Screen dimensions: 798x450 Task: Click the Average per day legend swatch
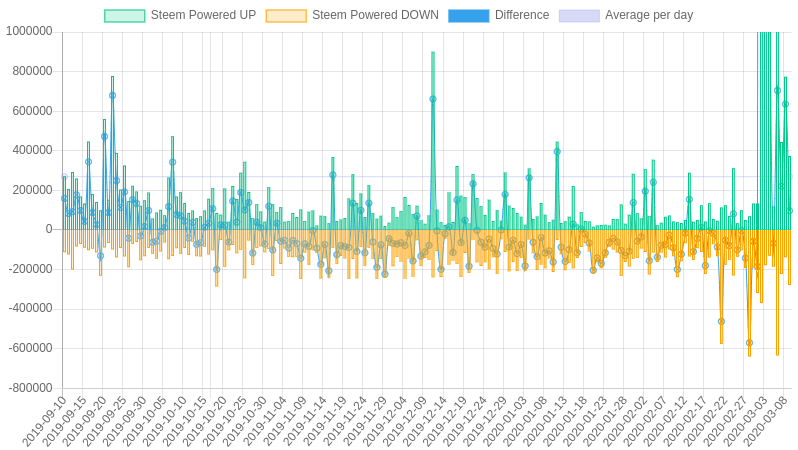click(x=579, y=16)
